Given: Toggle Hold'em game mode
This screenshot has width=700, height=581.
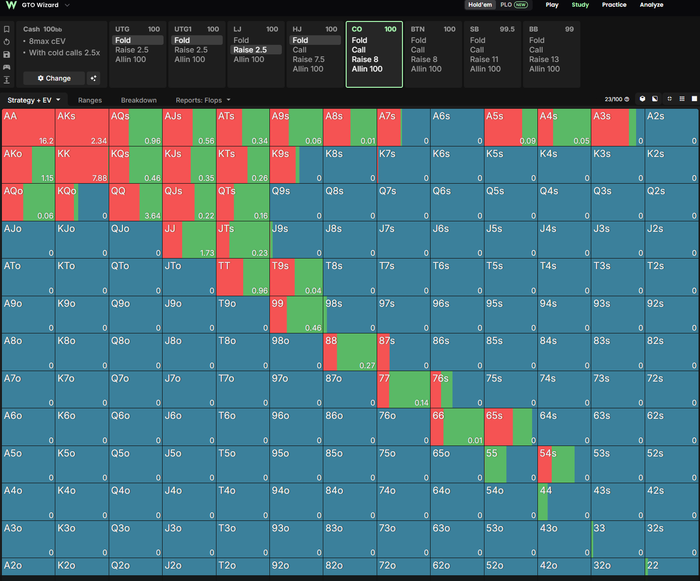Looking at the screenshot, I should coord(480,5).
